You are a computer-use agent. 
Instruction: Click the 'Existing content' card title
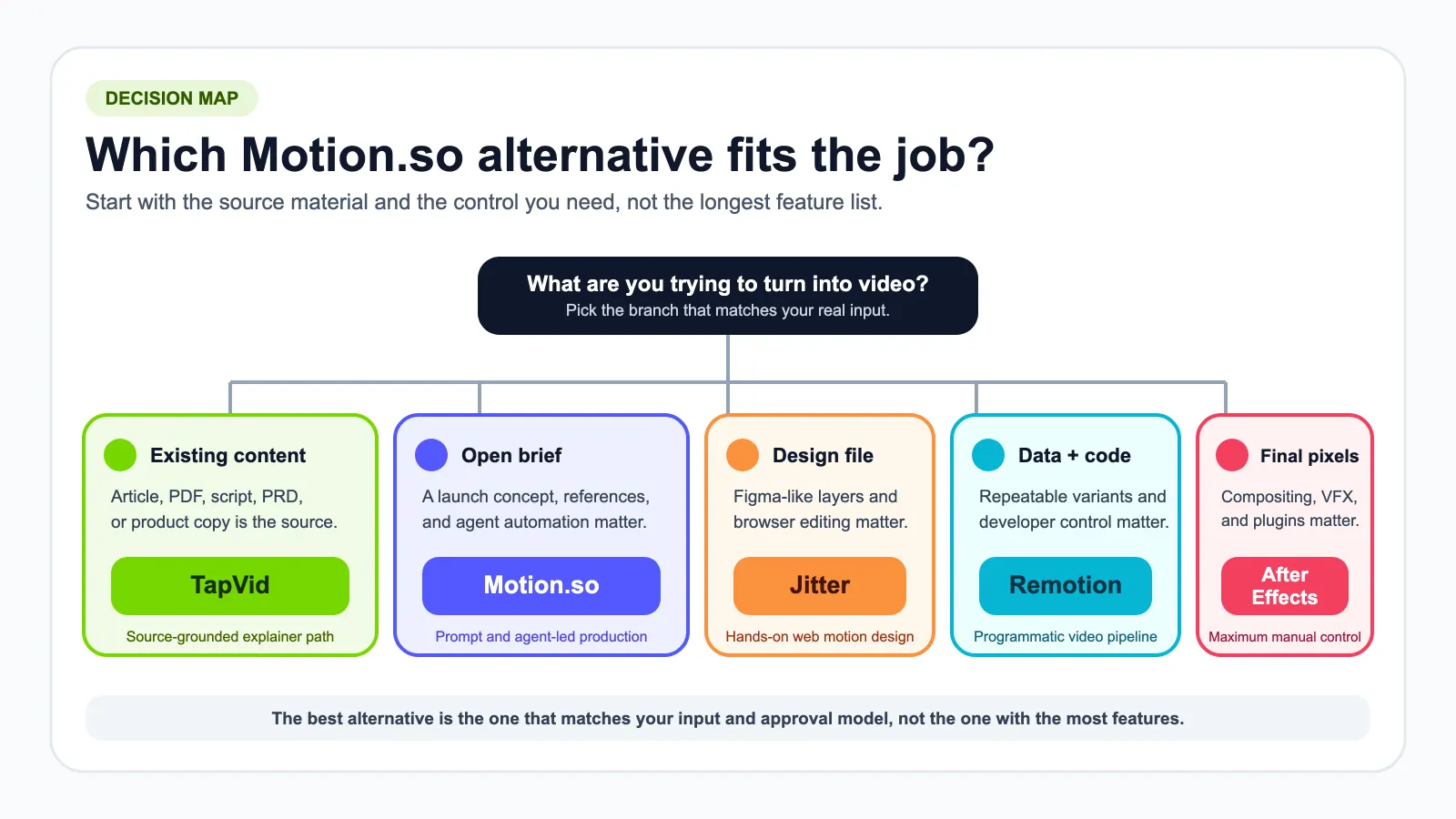pyautogui.click(x=228, y=455)
